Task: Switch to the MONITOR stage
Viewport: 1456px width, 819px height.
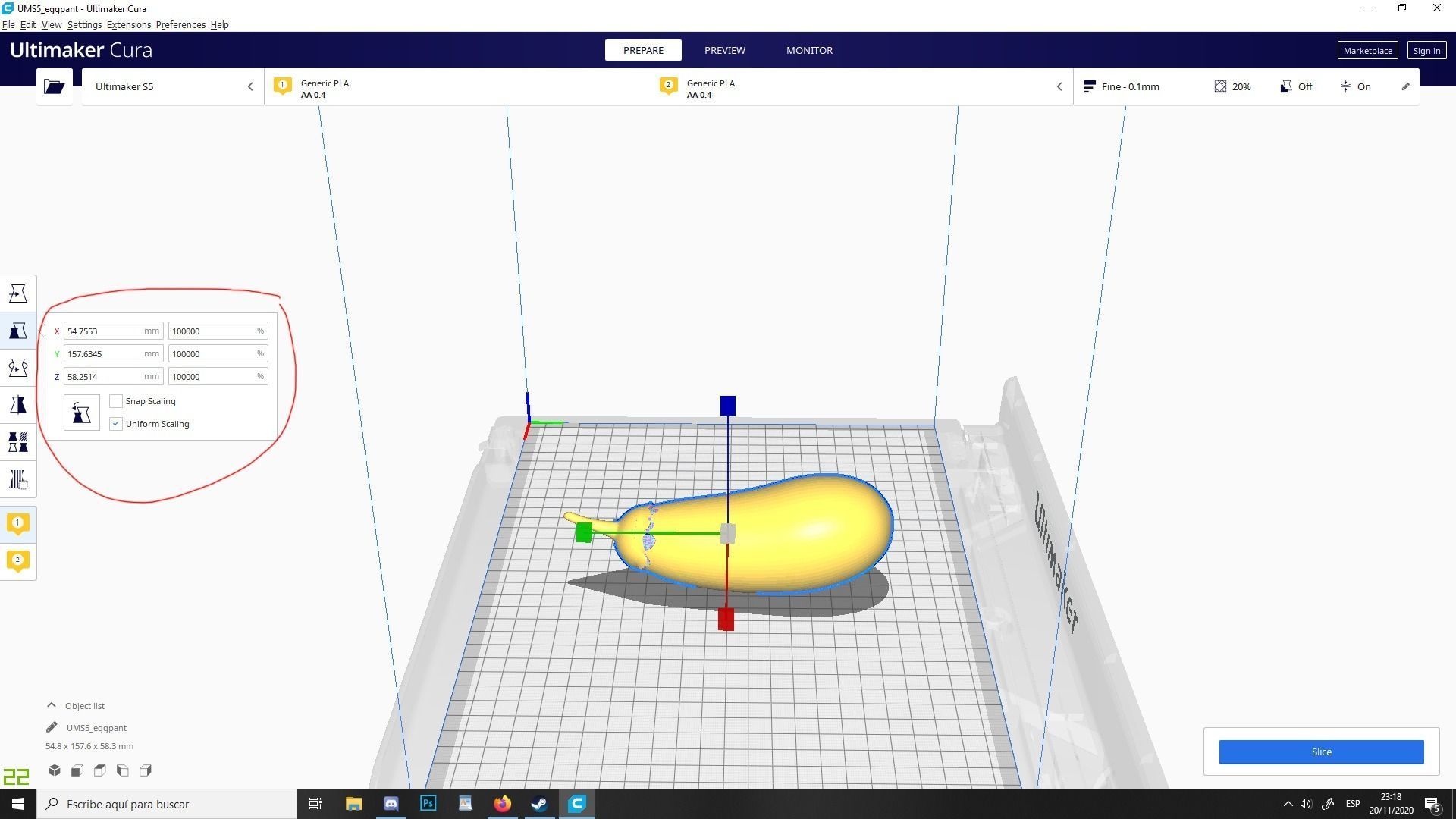Action: (809, 50)
